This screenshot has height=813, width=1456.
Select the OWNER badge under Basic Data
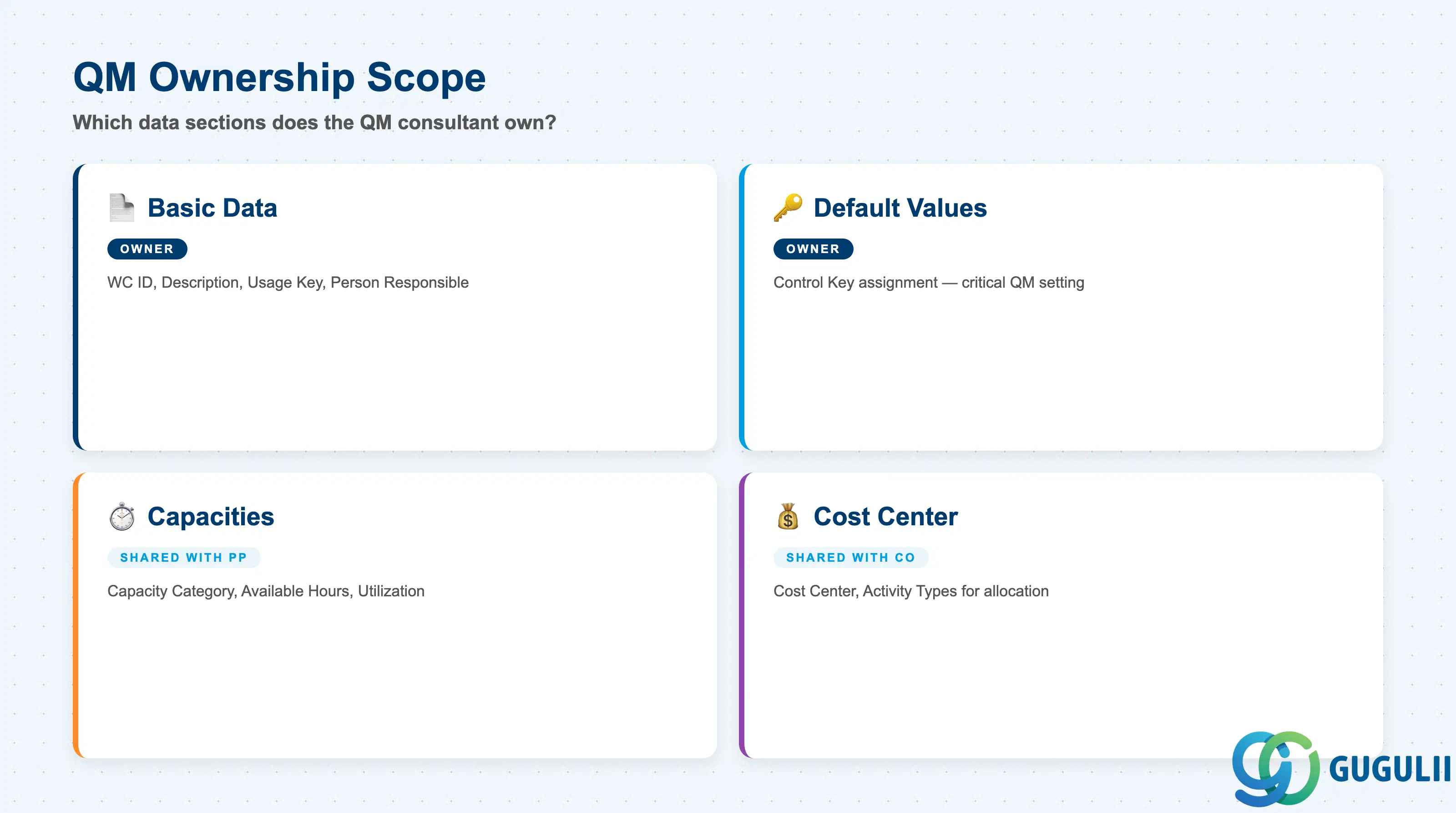click(147, 249)
